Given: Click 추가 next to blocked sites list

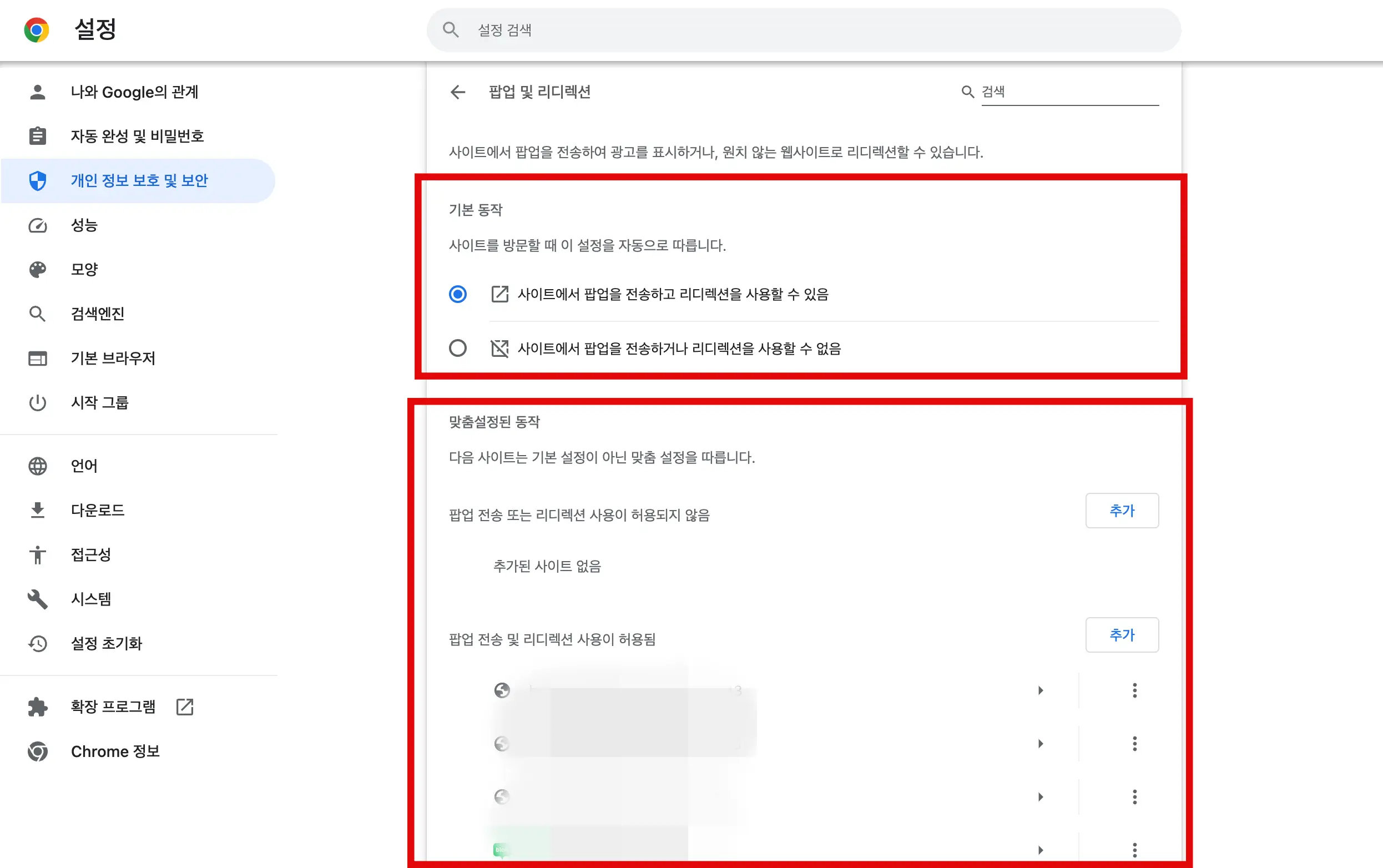Looking at the screenshot, I should 1122,511.
